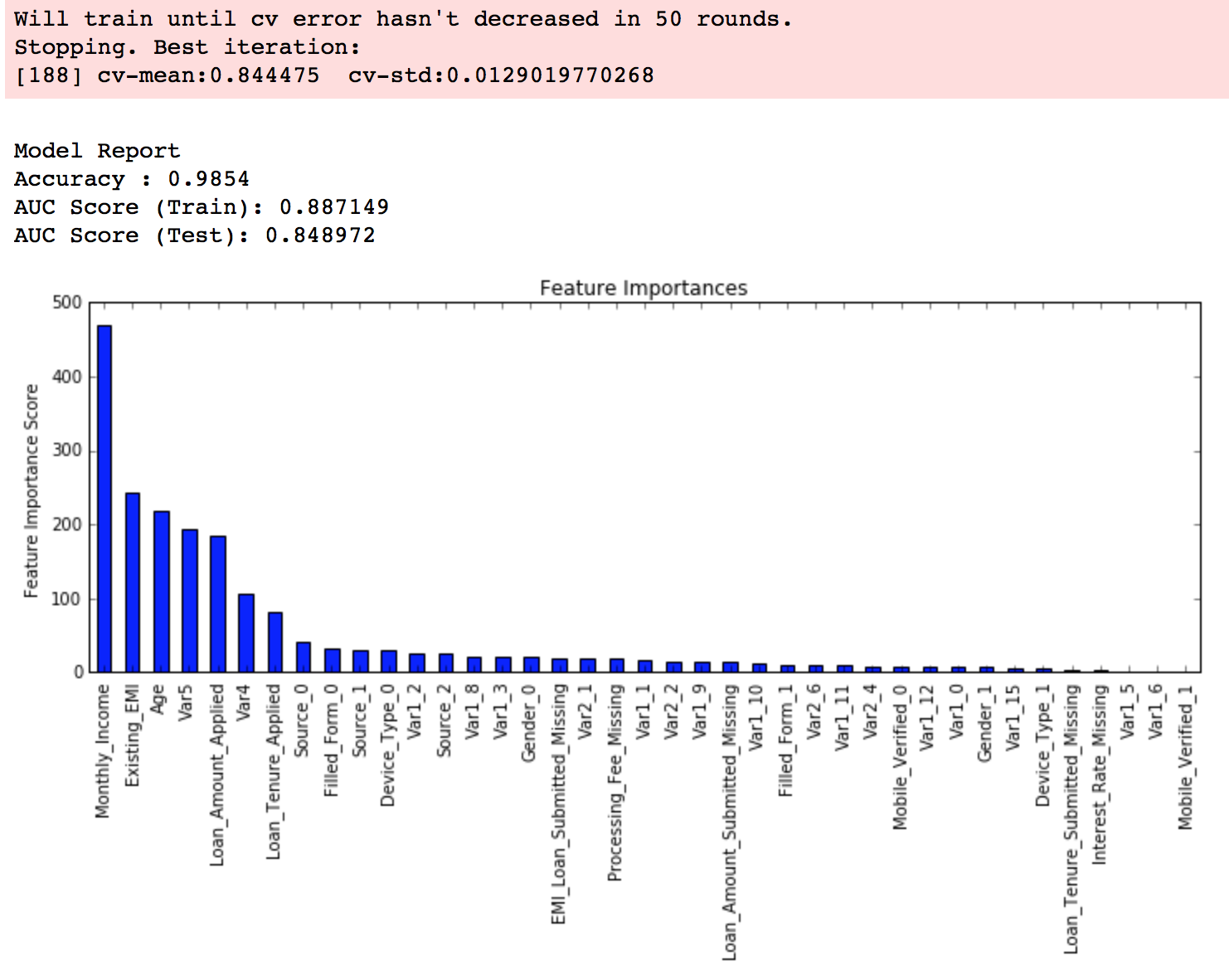Click the Accuracy 0.9854 output line
Image resolution: width=1229 pixels, height=980 pixels.
click(x=131, y=179)
